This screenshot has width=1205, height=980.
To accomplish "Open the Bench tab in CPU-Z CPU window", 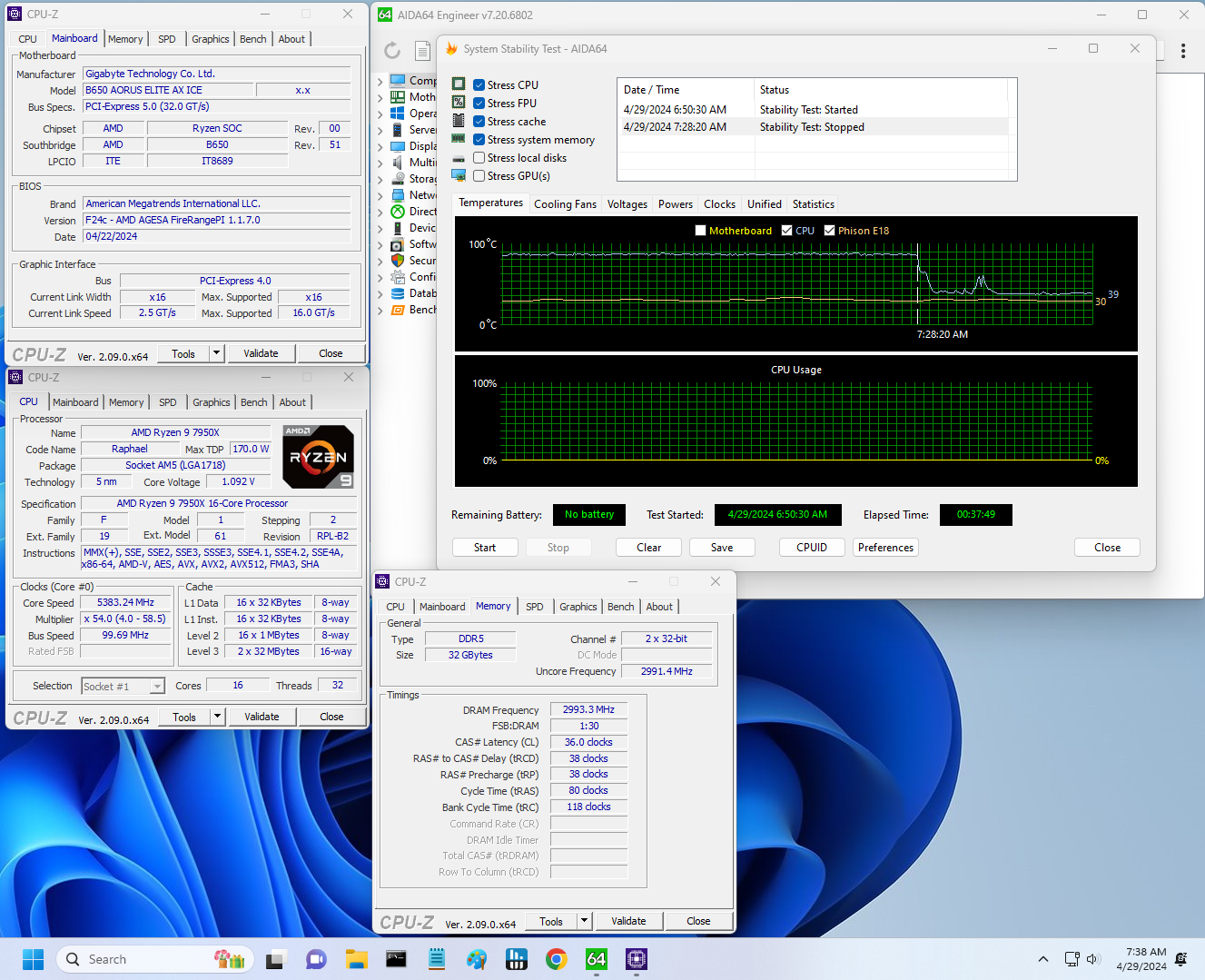I will click(254, 402).
